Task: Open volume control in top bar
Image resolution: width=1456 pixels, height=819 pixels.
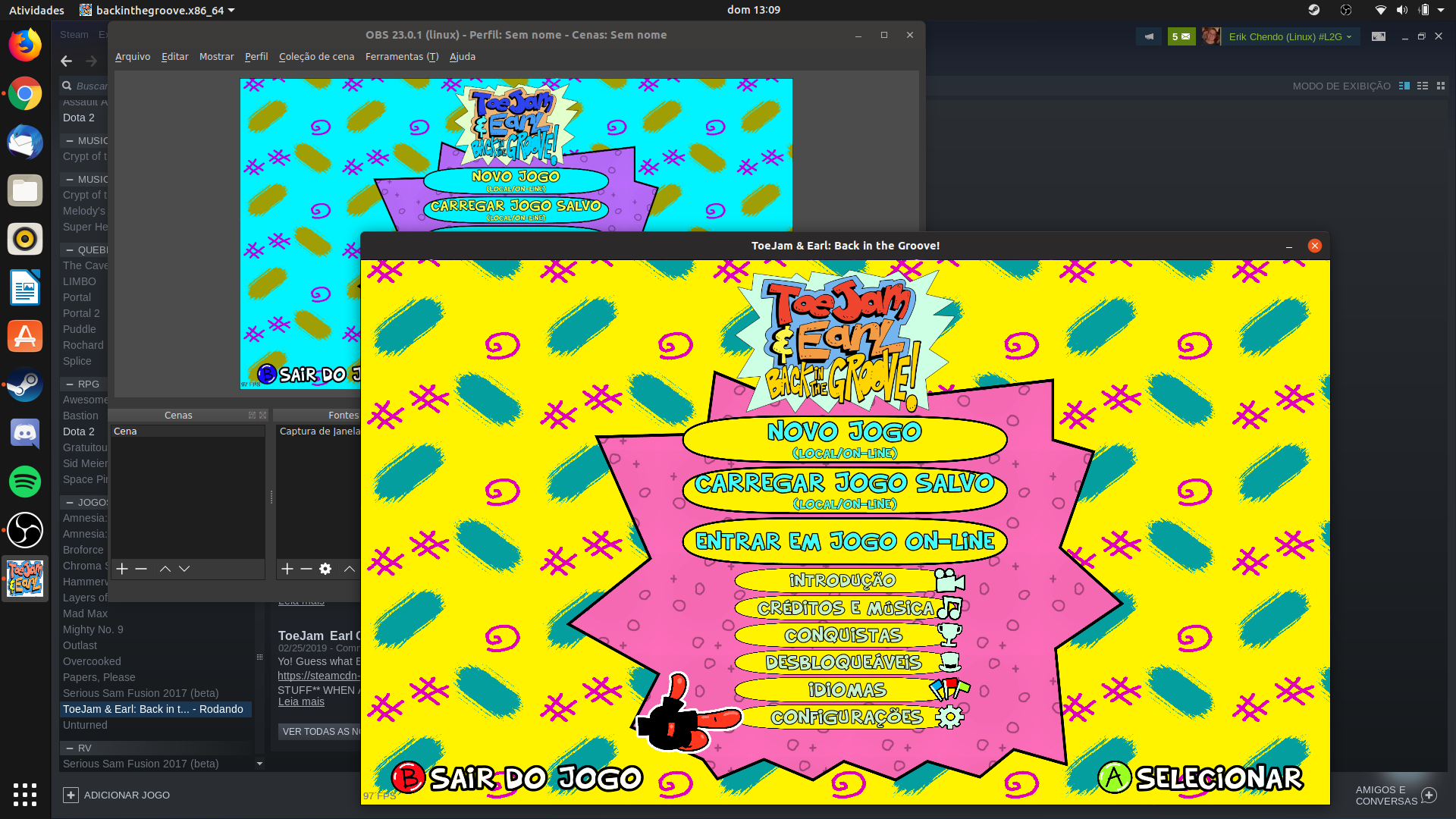Action: 1401,10
